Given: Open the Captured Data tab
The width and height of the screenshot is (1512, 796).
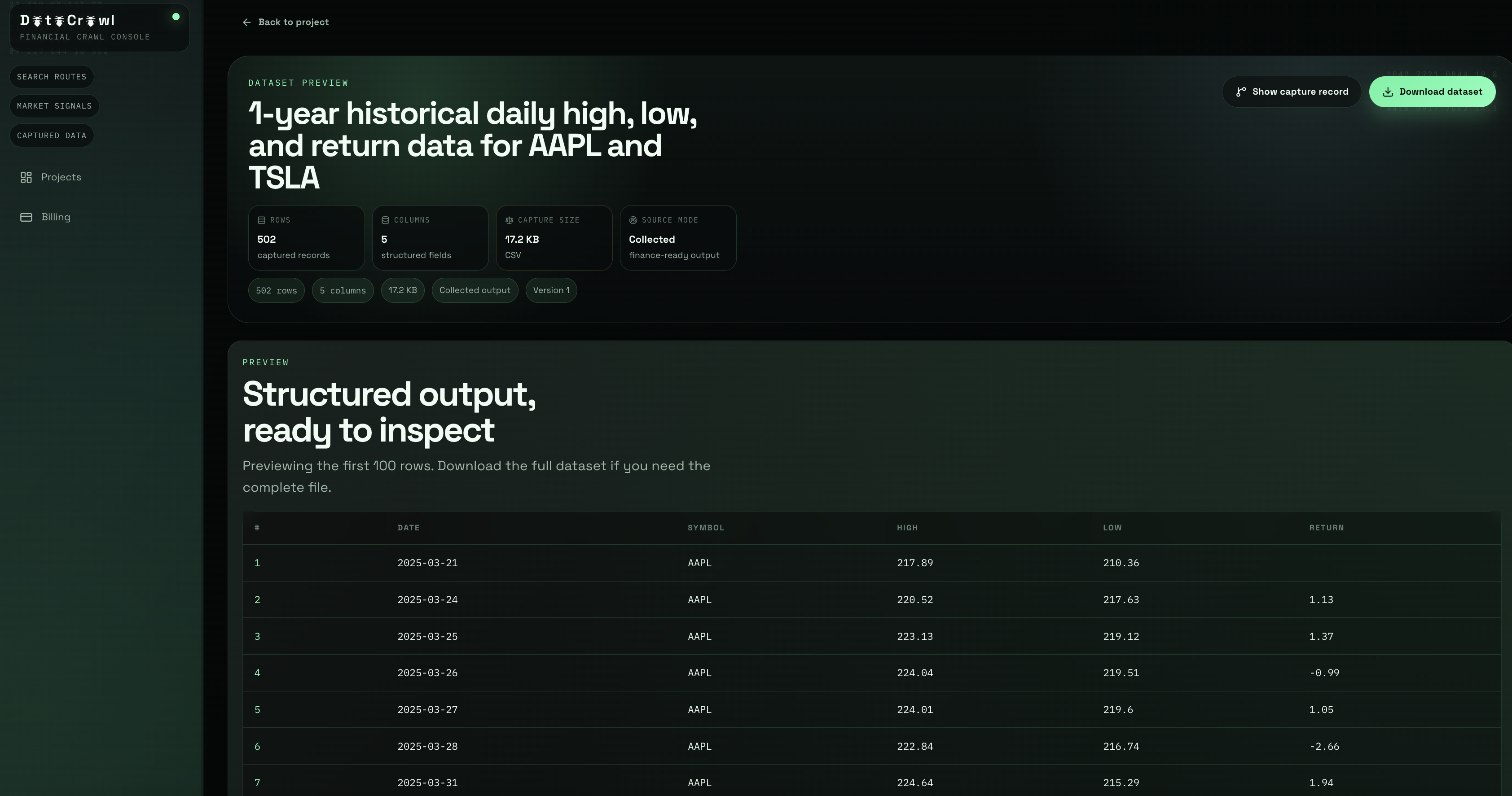Looking at the screenshot, I should 52,136.
